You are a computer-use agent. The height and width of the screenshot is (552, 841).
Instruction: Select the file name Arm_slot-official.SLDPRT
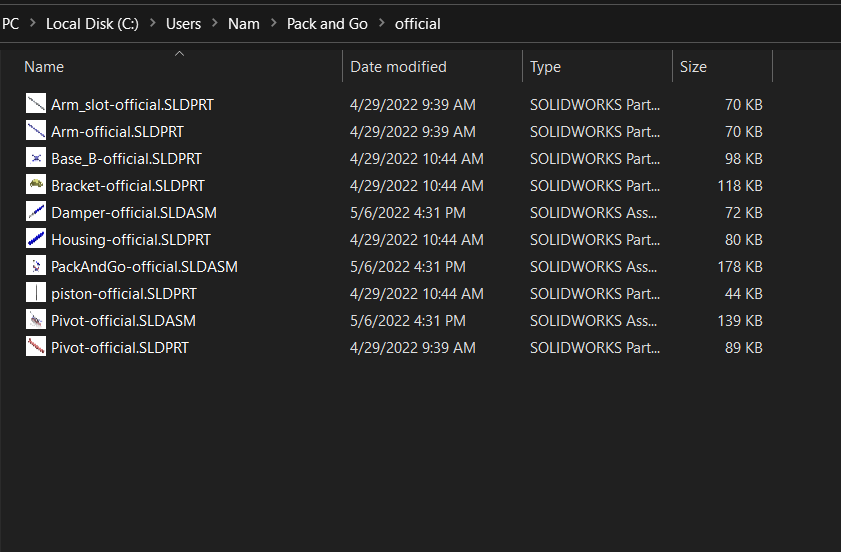tap(132, 105)
